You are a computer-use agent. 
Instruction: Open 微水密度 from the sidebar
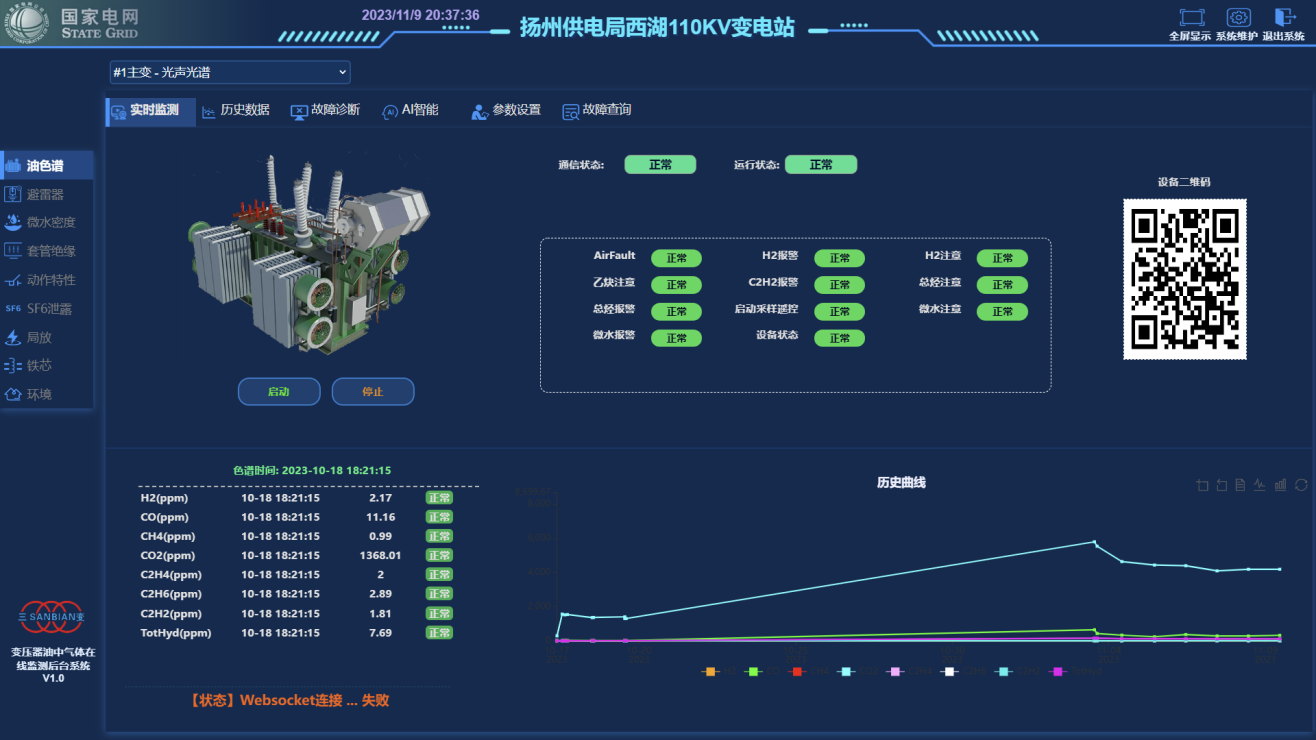(50, 223)
